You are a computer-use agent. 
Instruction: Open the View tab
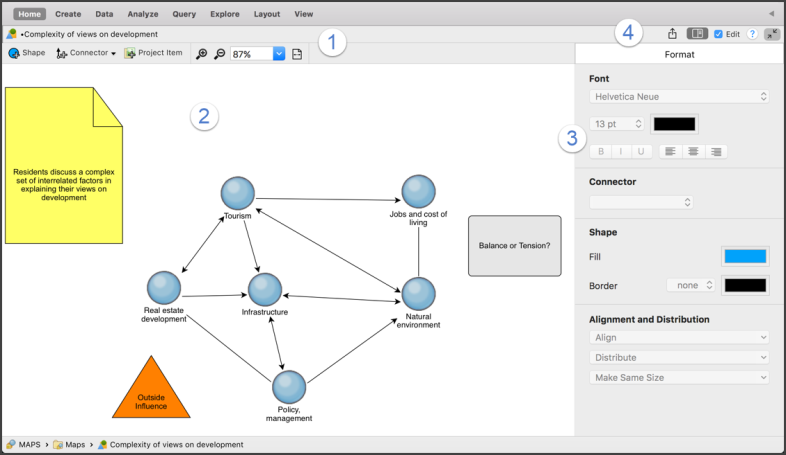click(304, 14)
